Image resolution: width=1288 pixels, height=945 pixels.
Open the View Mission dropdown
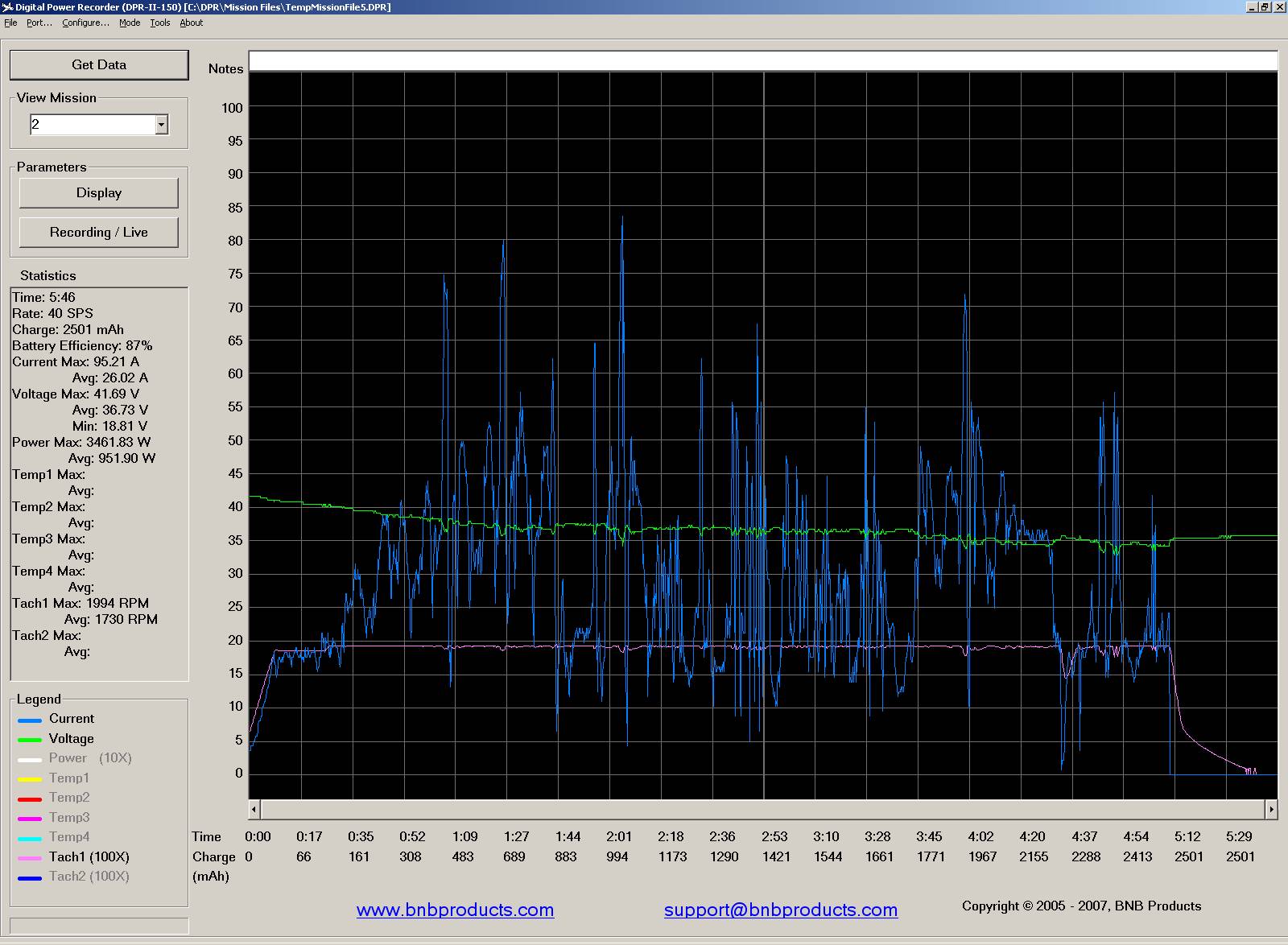point(161,125)
